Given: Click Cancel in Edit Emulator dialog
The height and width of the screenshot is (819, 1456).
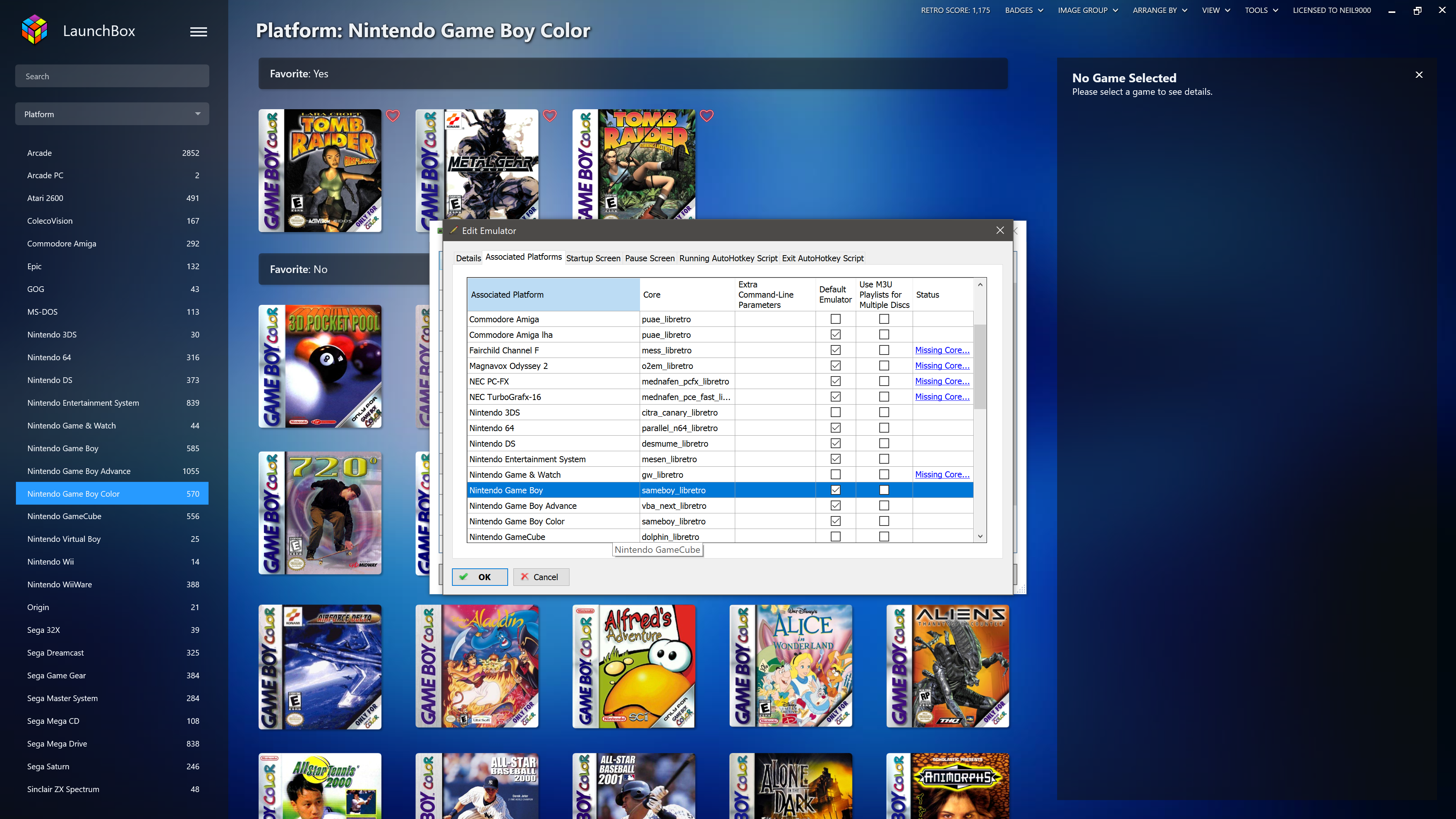Looking at the screenshot, I should pos(541,576).
